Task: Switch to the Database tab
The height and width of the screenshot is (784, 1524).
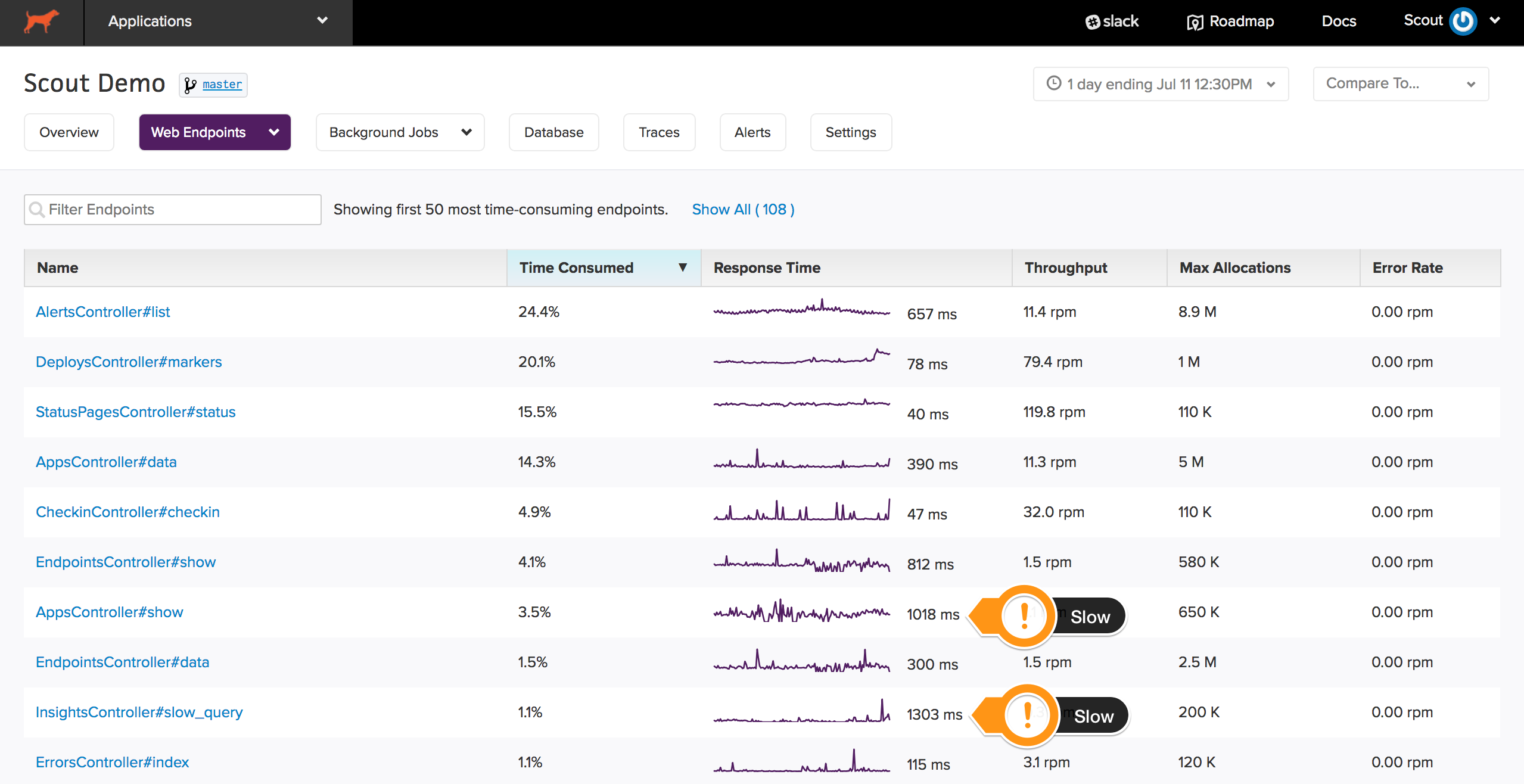Action: (554, 132)
